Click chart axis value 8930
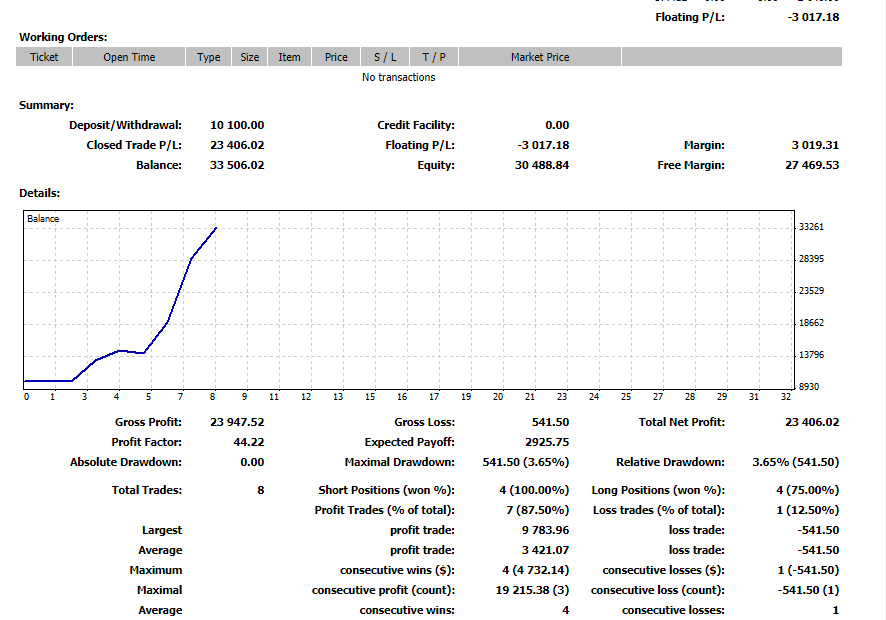Image resolution: width=886 pixels, height=620 pixels. click(809, 387)
